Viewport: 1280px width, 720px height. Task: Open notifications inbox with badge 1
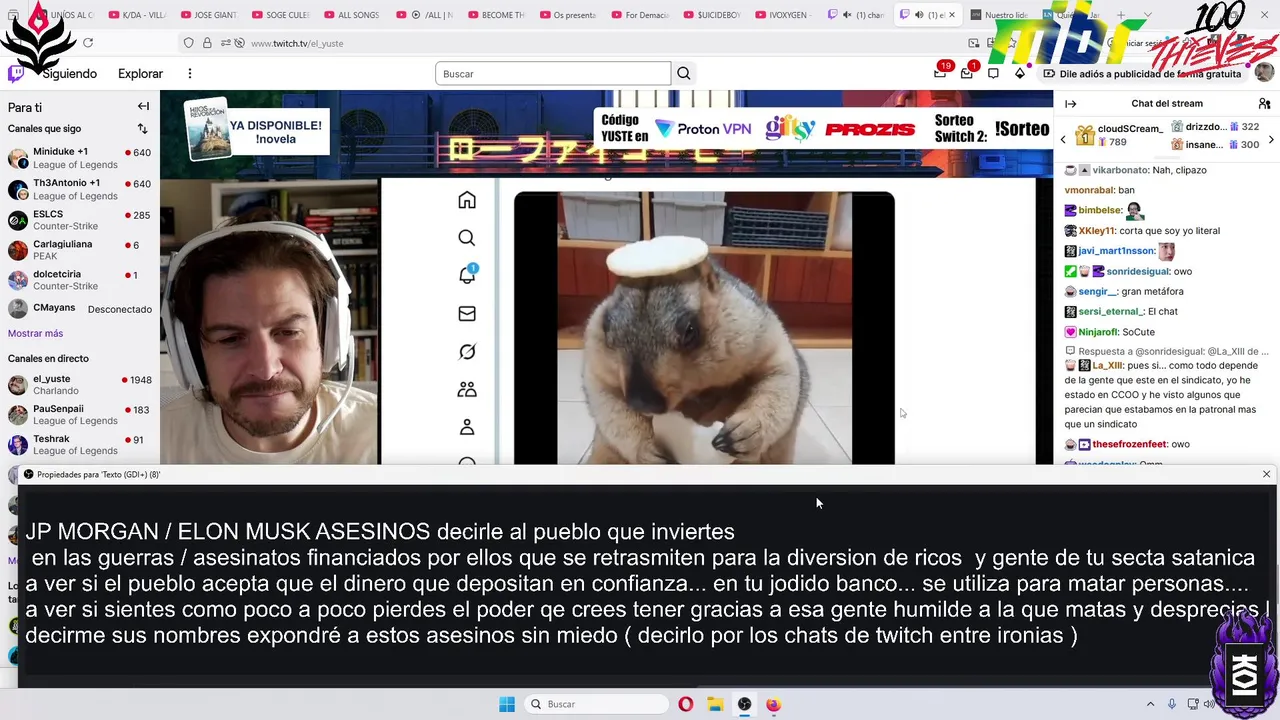click(x=967, y=73)
